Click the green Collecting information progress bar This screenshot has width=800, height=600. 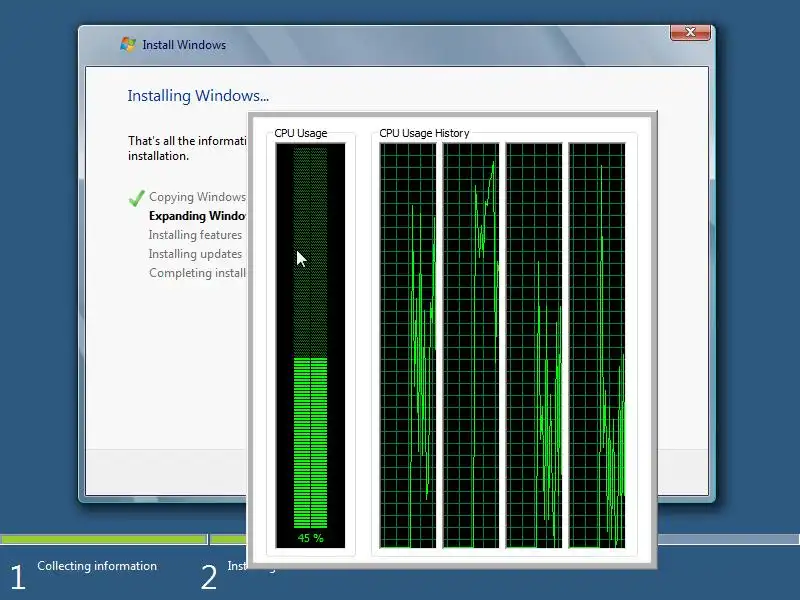click(104, 539)
